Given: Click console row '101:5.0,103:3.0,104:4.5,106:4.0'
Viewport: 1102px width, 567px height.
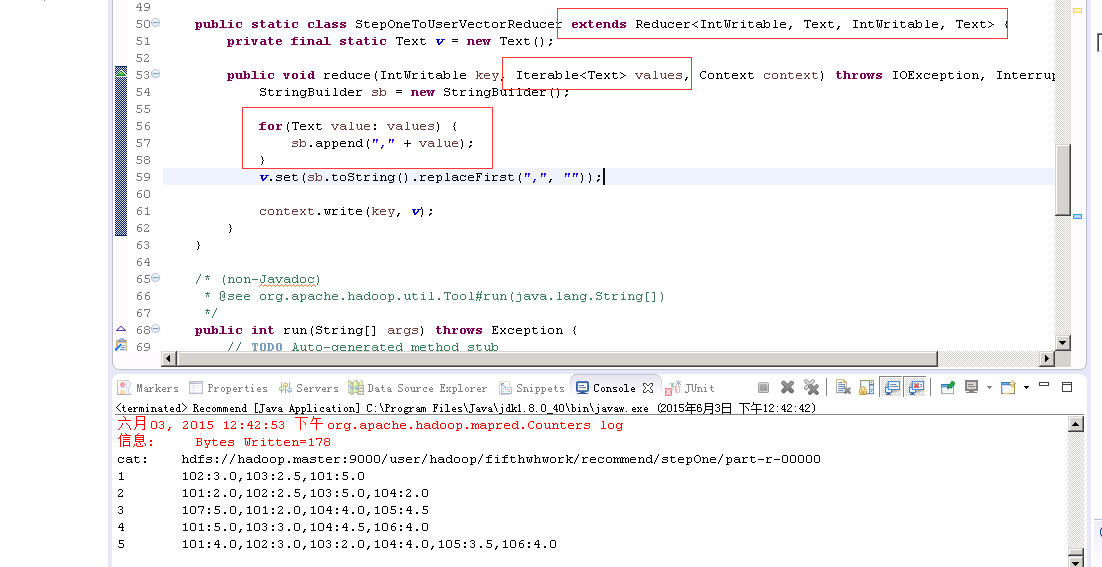Looking at the screenshot, I should tap(305, 527).
